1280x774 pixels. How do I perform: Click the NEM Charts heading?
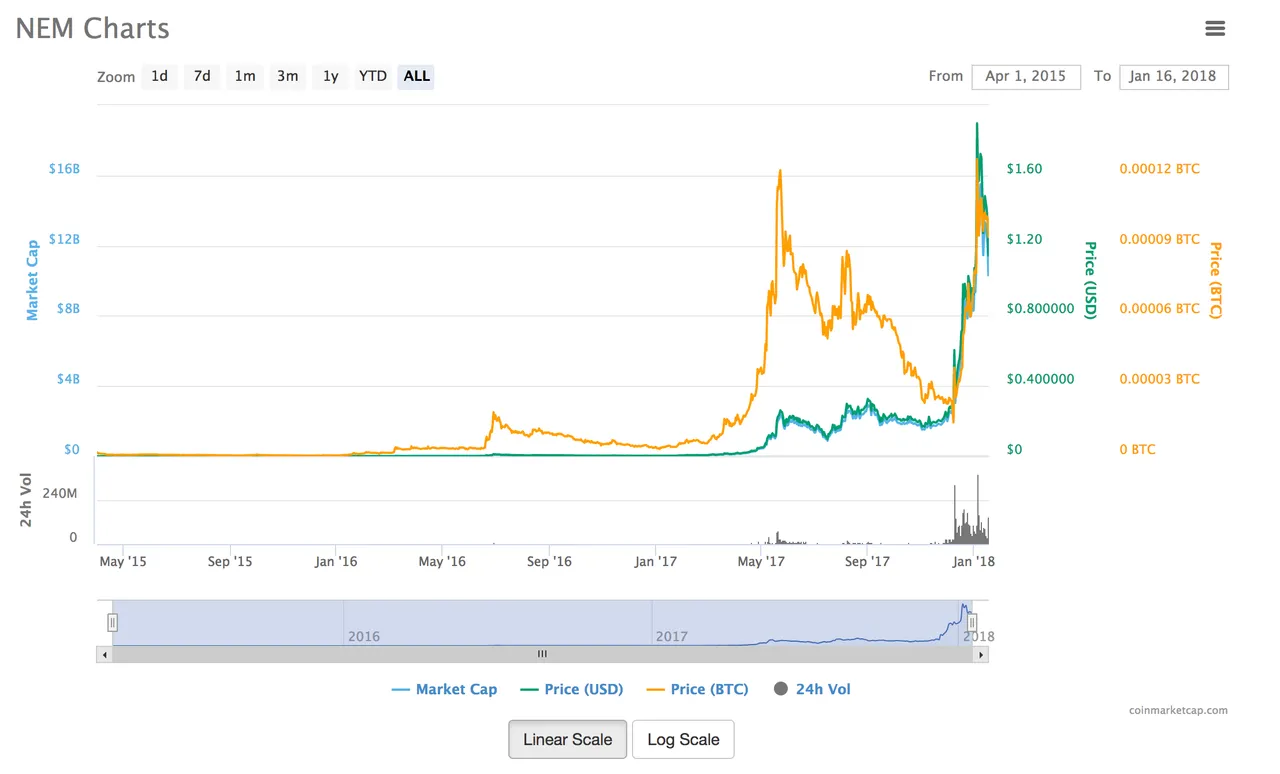[93, 28]
